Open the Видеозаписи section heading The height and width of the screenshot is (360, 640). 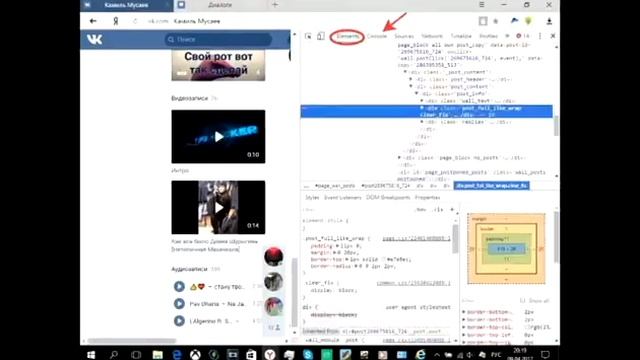(189, 98)
